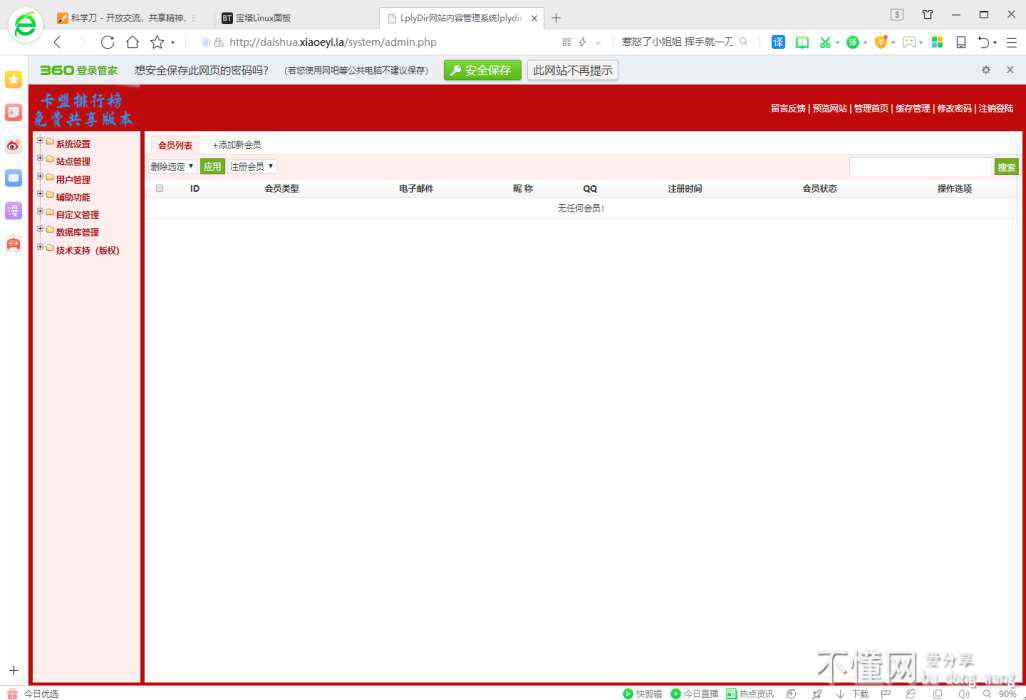Go to the browser home page icon
The image size is (1026, 700).
(x=133, y=43)
